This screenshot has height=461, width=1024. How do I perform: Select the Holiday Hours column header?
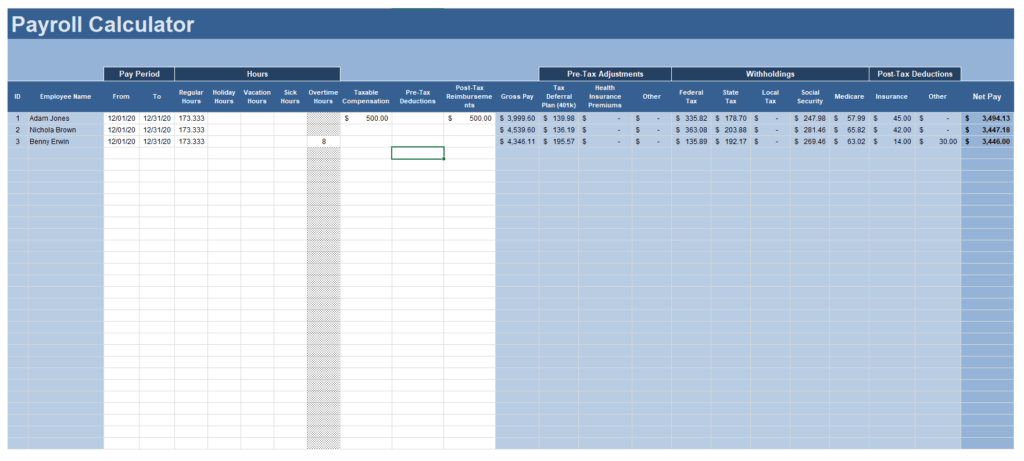point(224,97)
